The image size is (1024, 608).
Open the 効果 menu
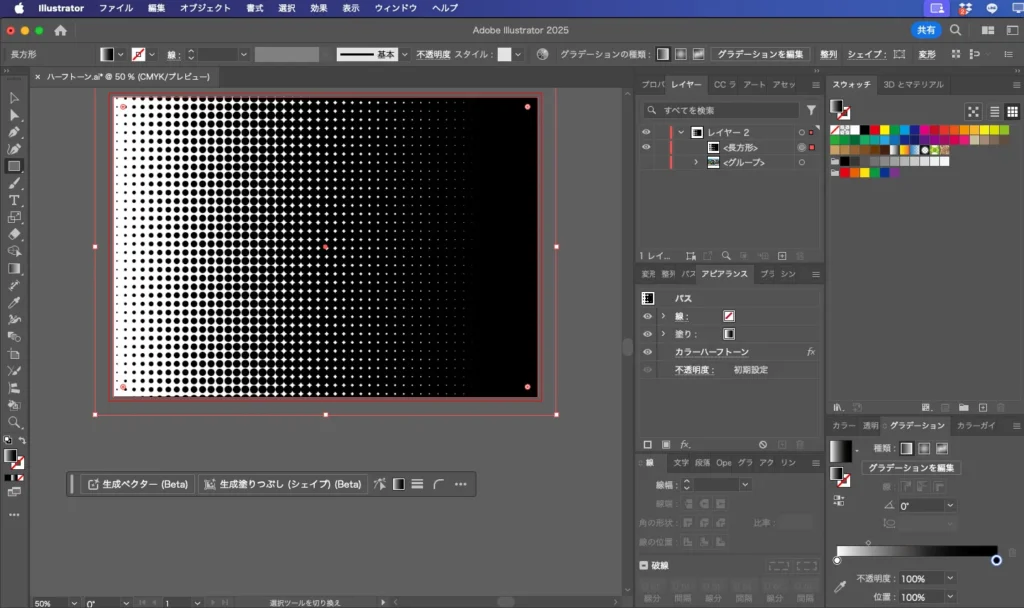tap(318, 8)
